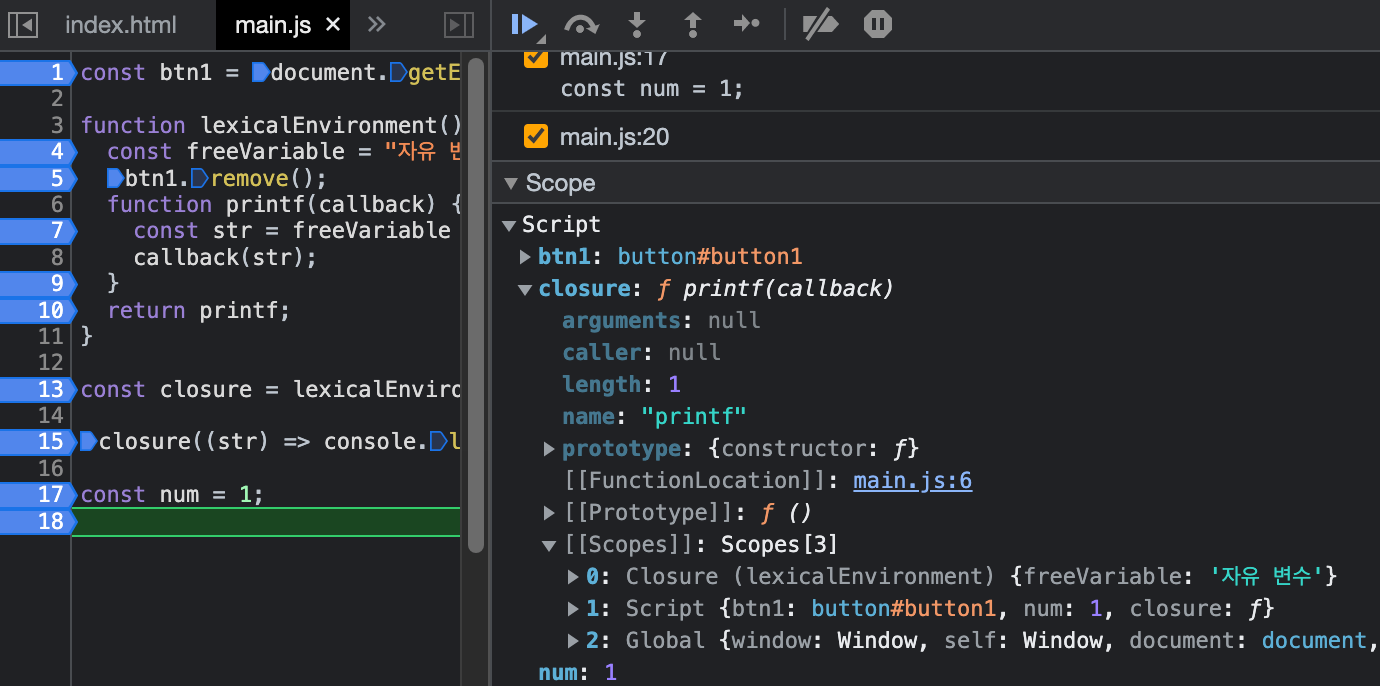The width and height of the screenshot is (1380, 686).
Task: Show the file navigator sidebar
Action: (22, 25)
